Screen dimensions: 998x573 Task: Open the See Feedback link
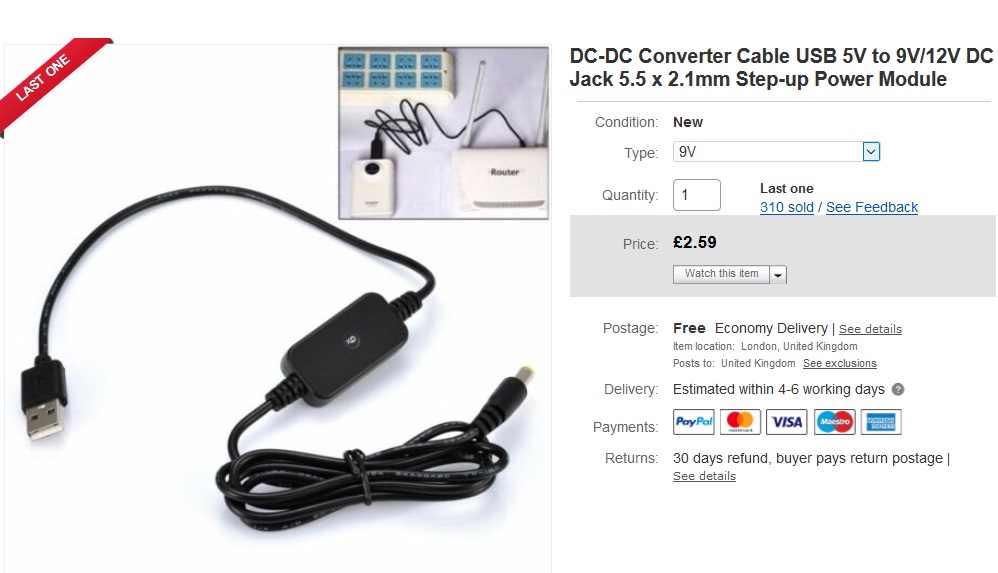[x=872, y=208]
